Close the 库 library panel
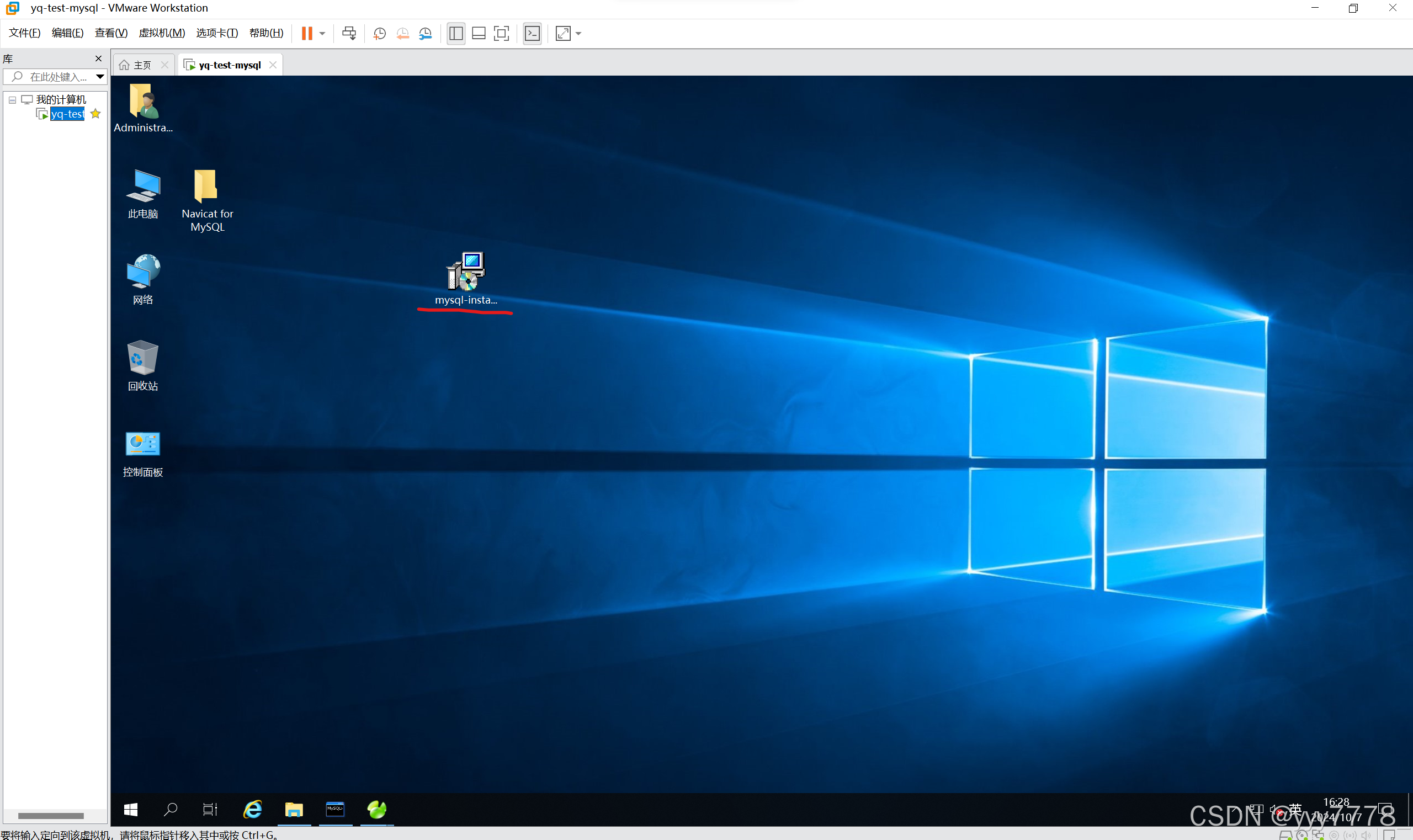Screen dimensions: 1413x840 (98, 59)
